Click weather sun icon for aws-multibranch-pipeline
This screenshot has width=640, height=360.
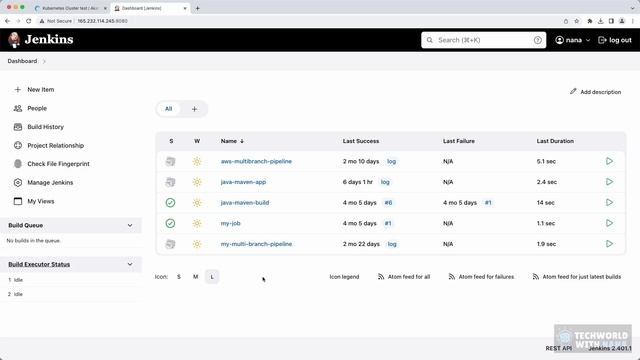click(x=197, y=161)
